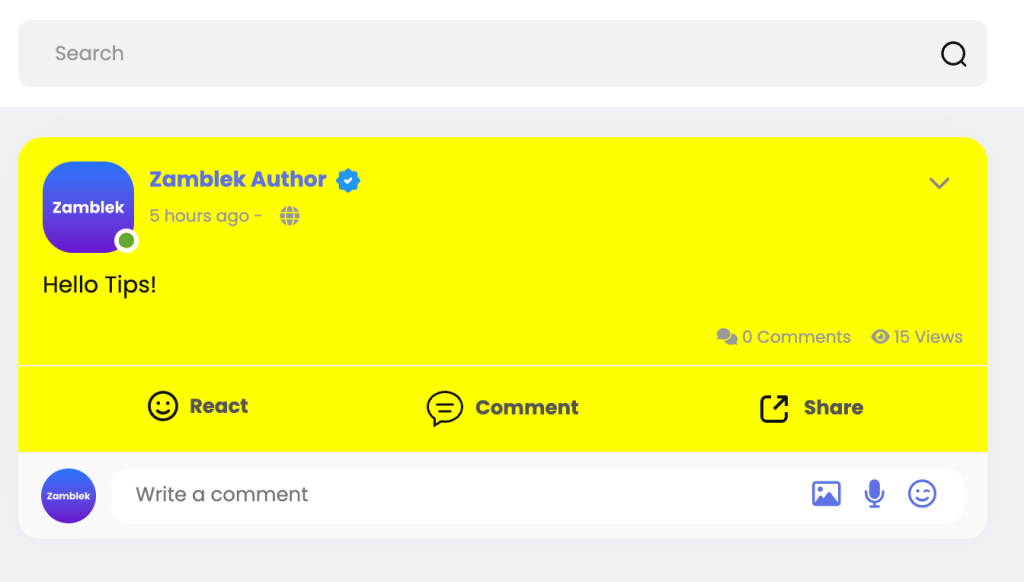Click the search magnifier icon
The image size is (1024, 582).
[953, 54]
